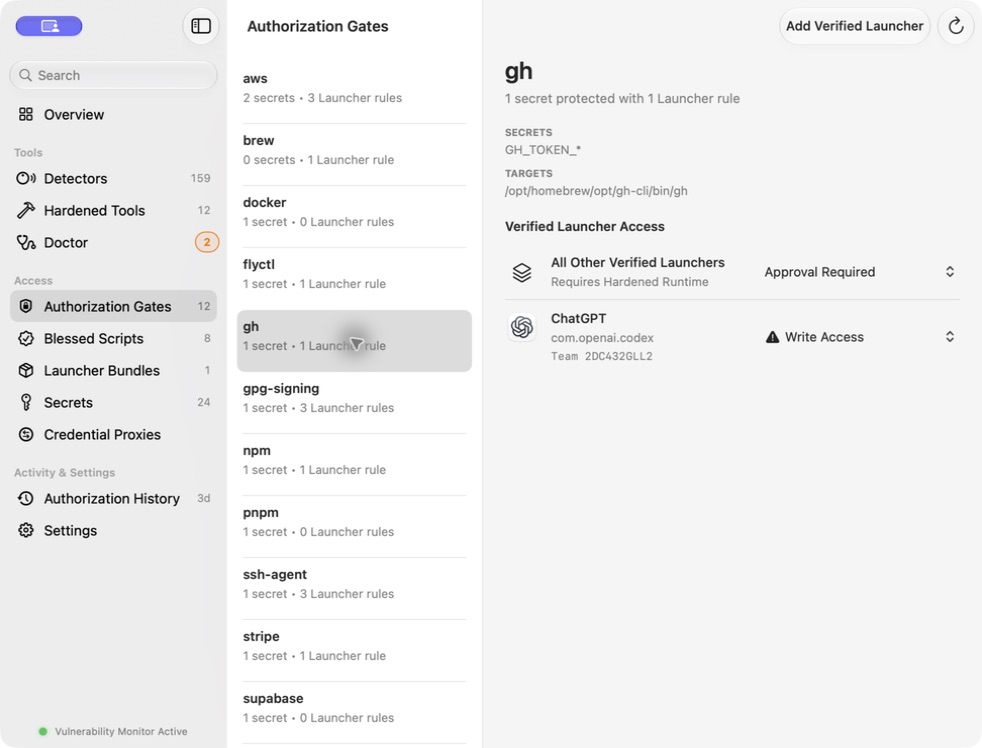Click the Detectors count 159
Viewport: 982px width, 748px height.
(x=200, y=178)
